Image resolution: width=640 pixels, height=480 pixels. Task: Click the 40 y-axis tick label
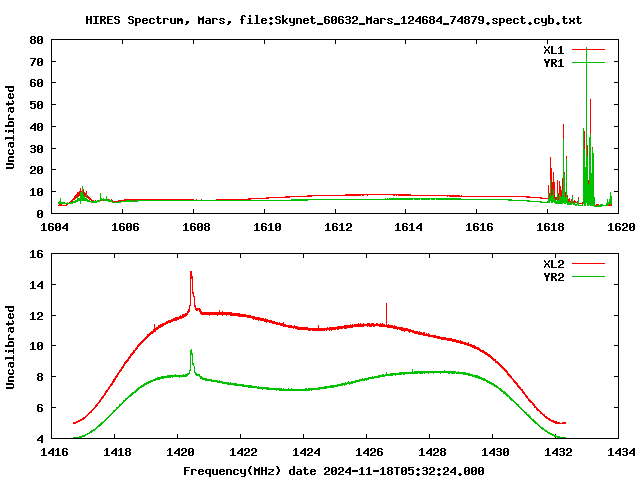point(36,127)
